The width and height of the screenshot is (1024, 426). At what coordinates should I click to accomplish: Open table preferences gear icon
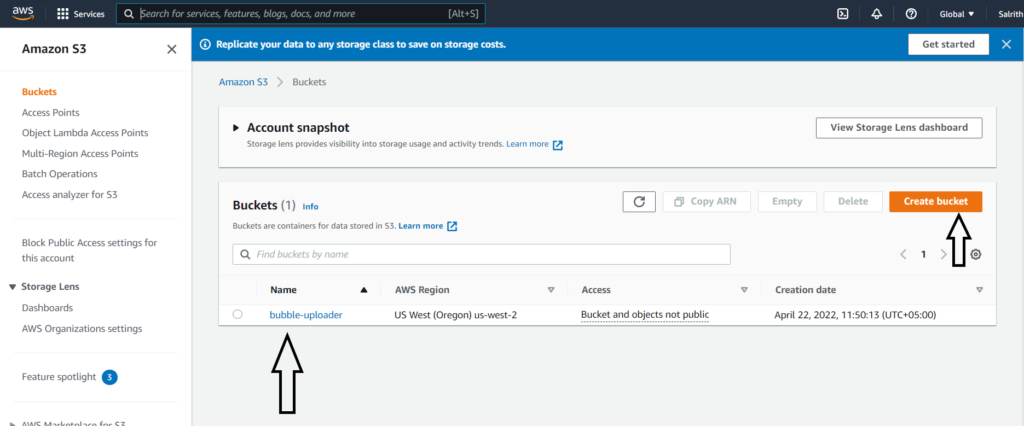(x=976, y=254)
